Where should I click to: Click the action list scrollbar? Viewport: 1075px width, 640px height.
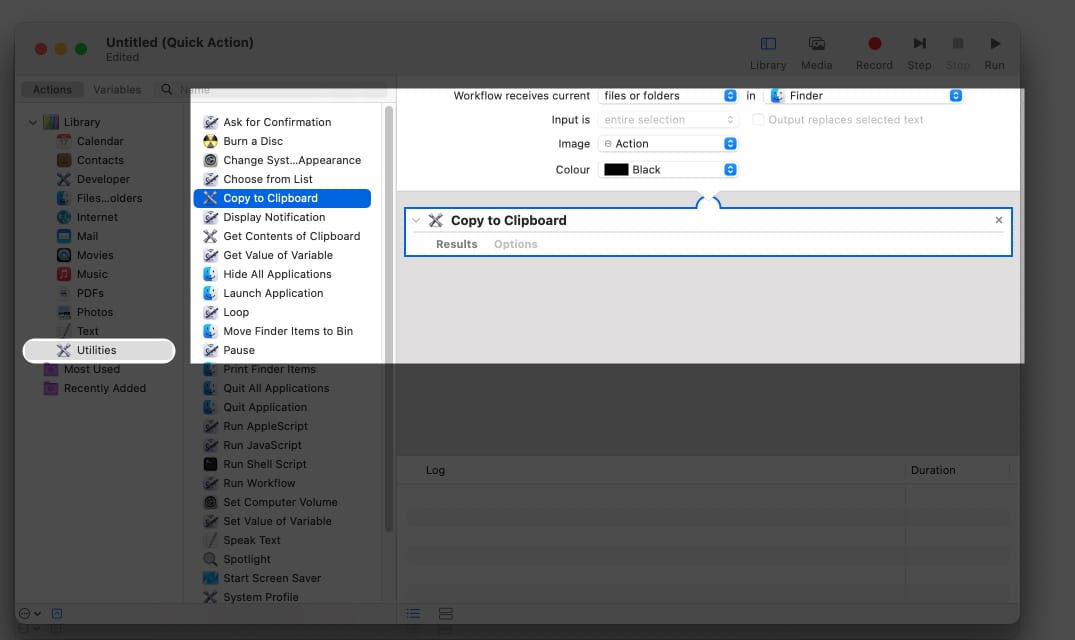click(x=389, y=319)
